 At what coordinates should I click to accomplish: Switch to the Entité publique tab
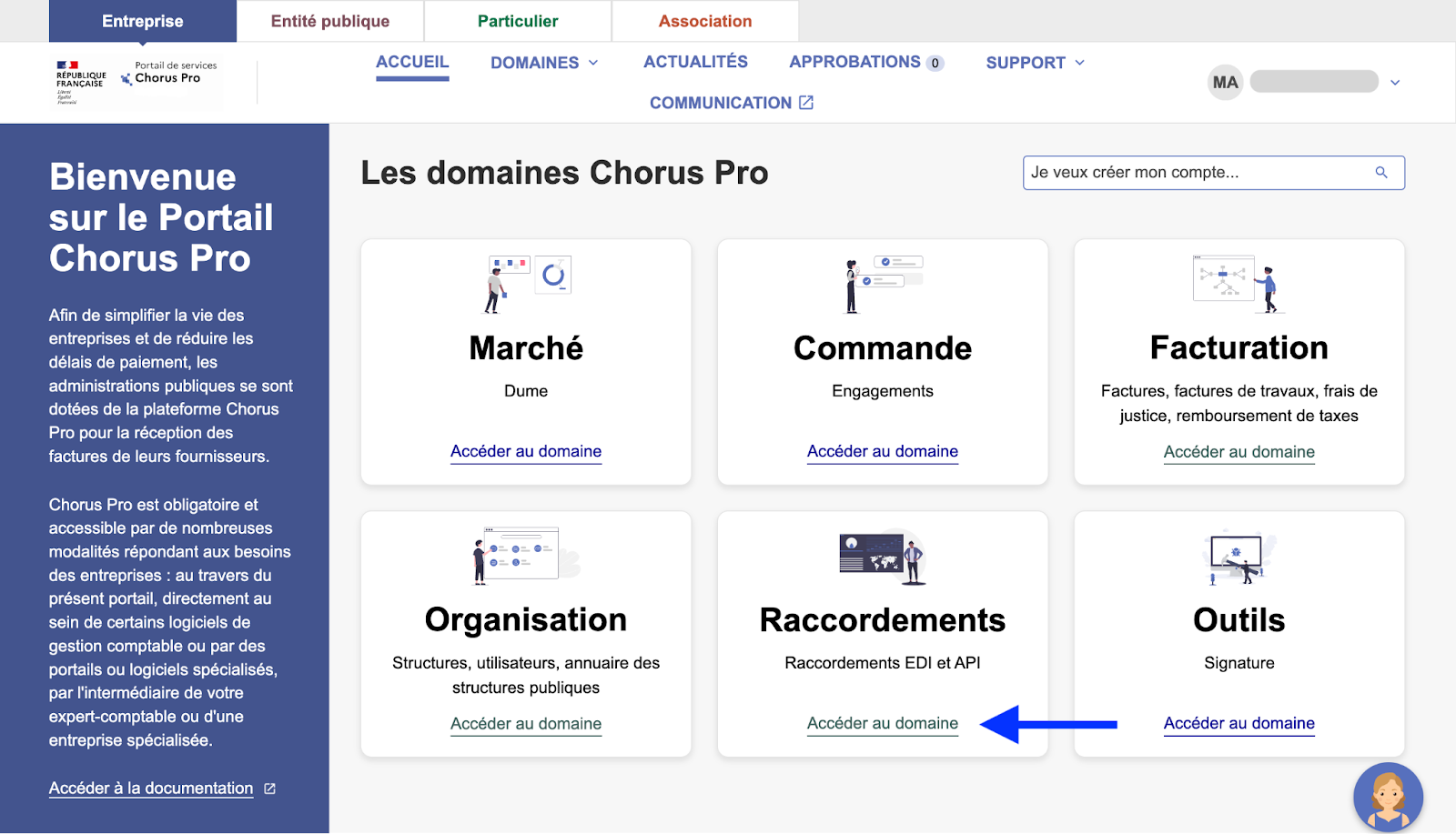click(330, 21)
